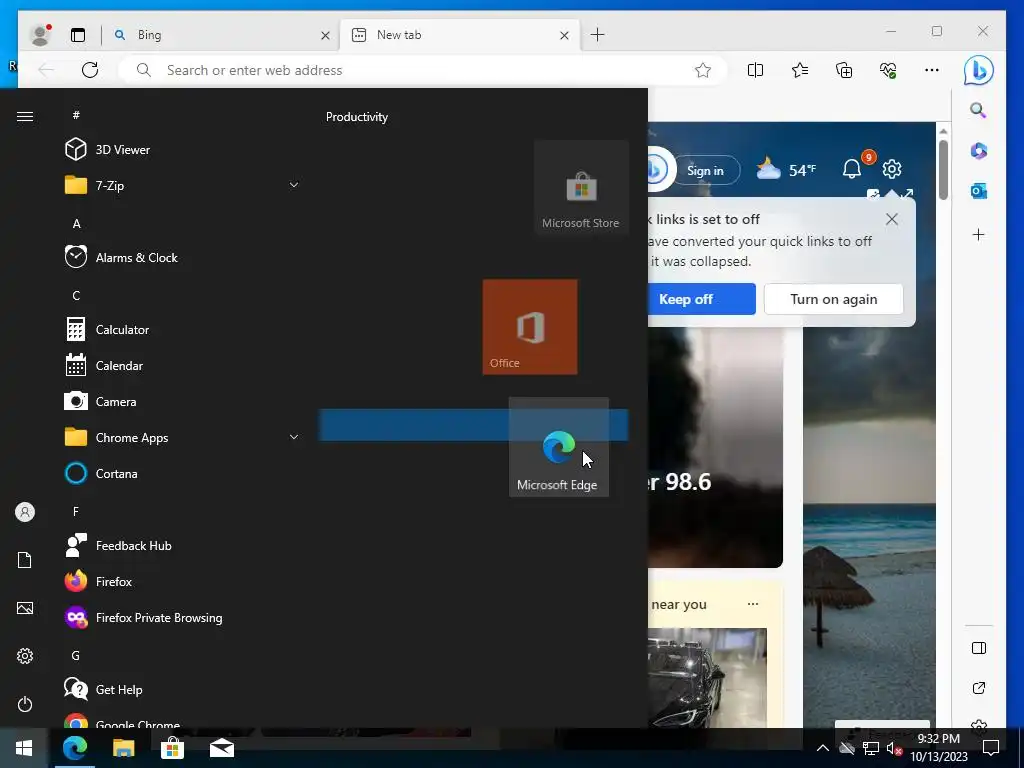1024x768 pixels.
Task: Open Alarms & Clock app
Action: 183,257
